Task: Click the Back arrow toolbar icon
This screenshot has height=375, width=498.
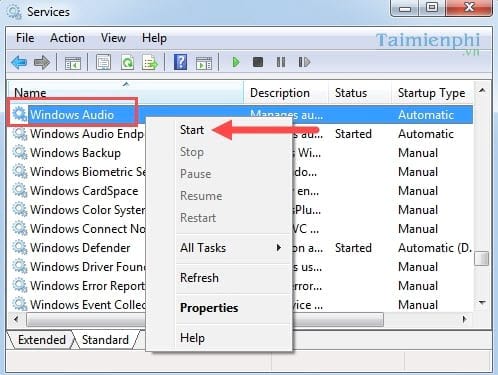Action: coord(19,62)
